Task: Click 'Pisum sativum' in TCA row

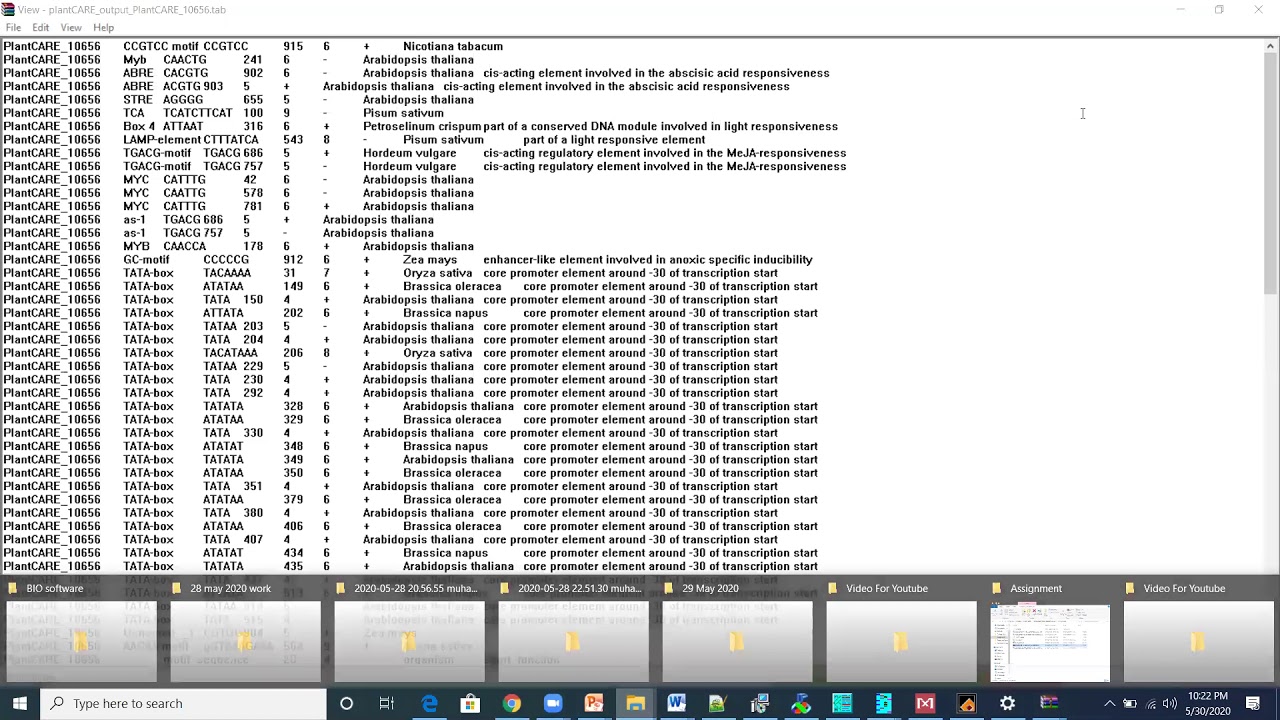Action: click(x=403, y=113)
